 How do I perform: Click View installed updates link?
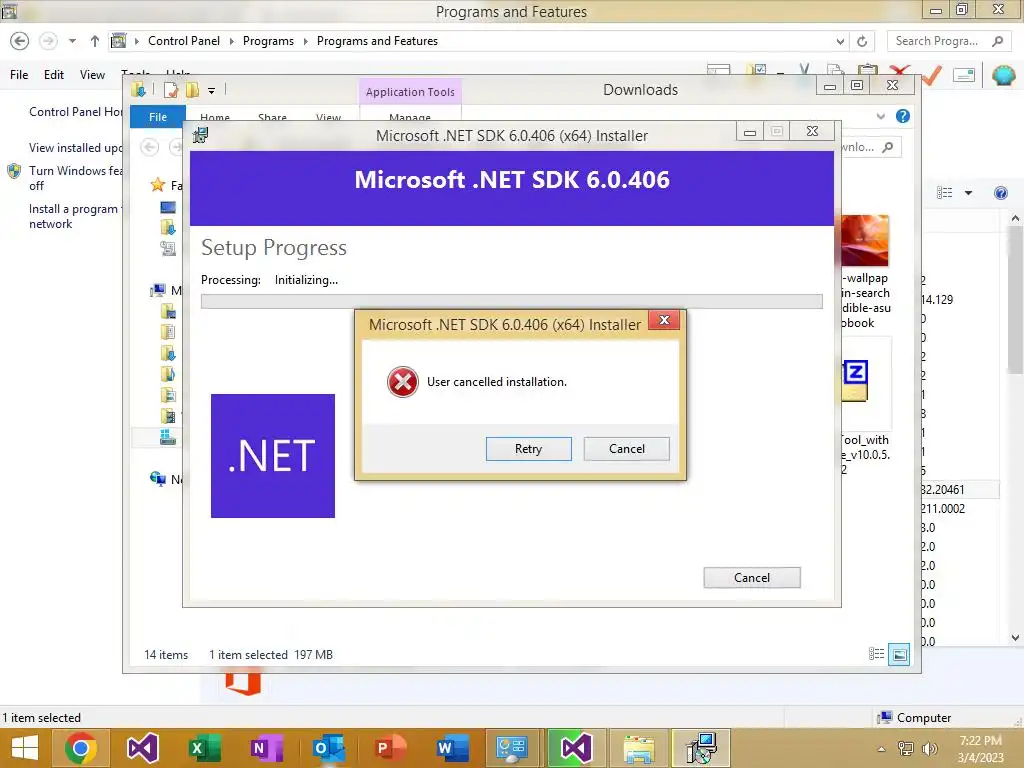(x=76, y=148)
